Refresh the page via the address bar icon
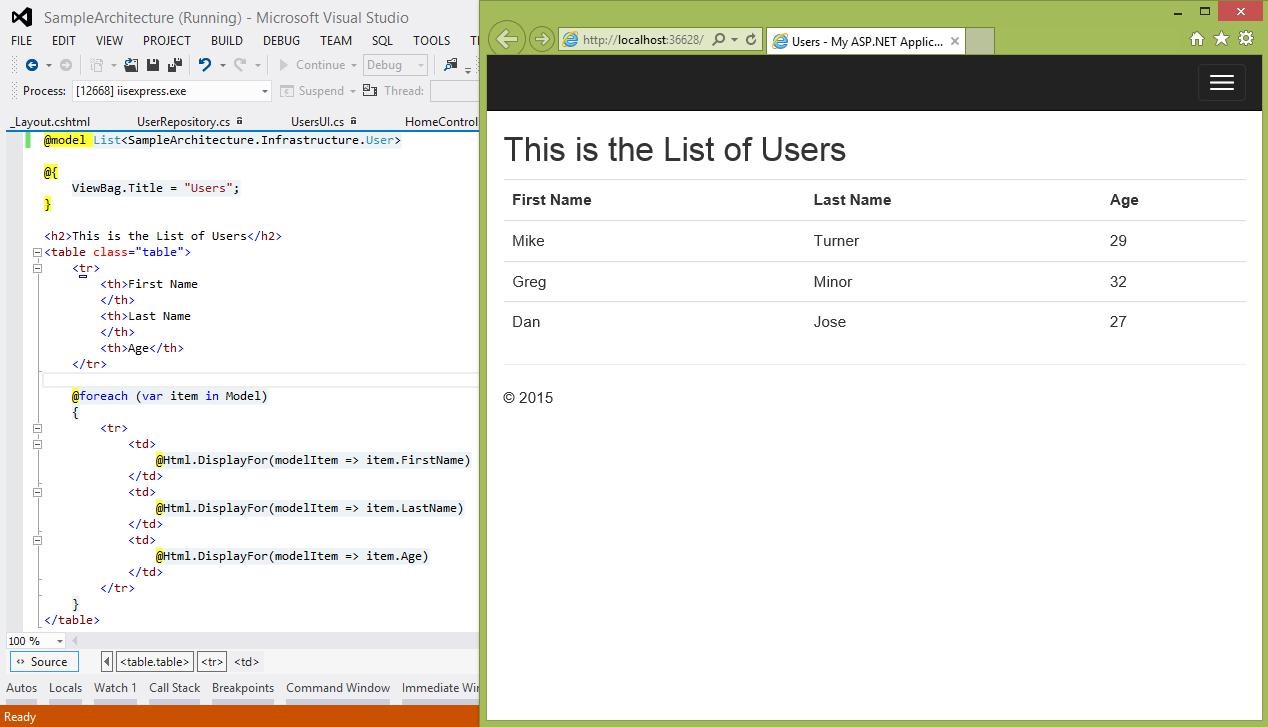Image resolution: width=1268 pixels, height=727 pixels. click(x=750, y=39)
